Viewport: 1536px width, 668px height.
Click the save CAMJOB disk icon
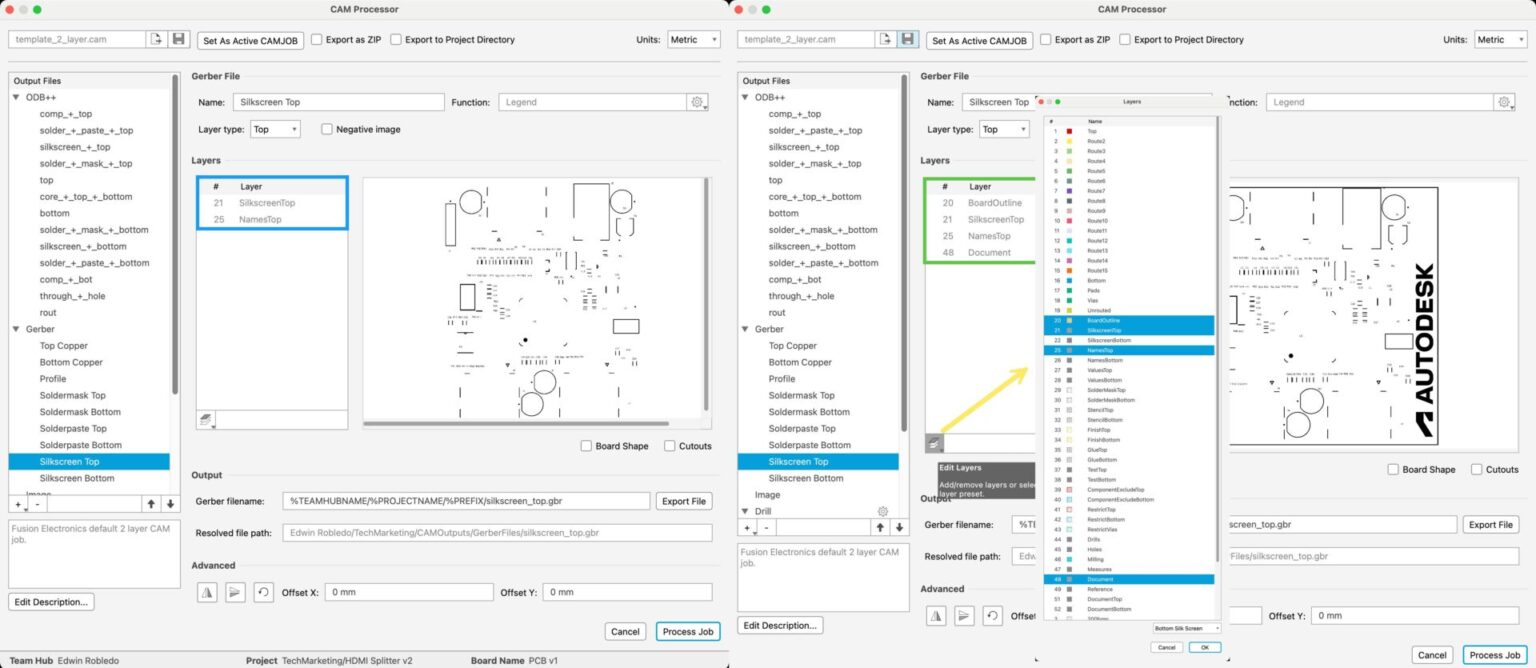pos(178,38)
